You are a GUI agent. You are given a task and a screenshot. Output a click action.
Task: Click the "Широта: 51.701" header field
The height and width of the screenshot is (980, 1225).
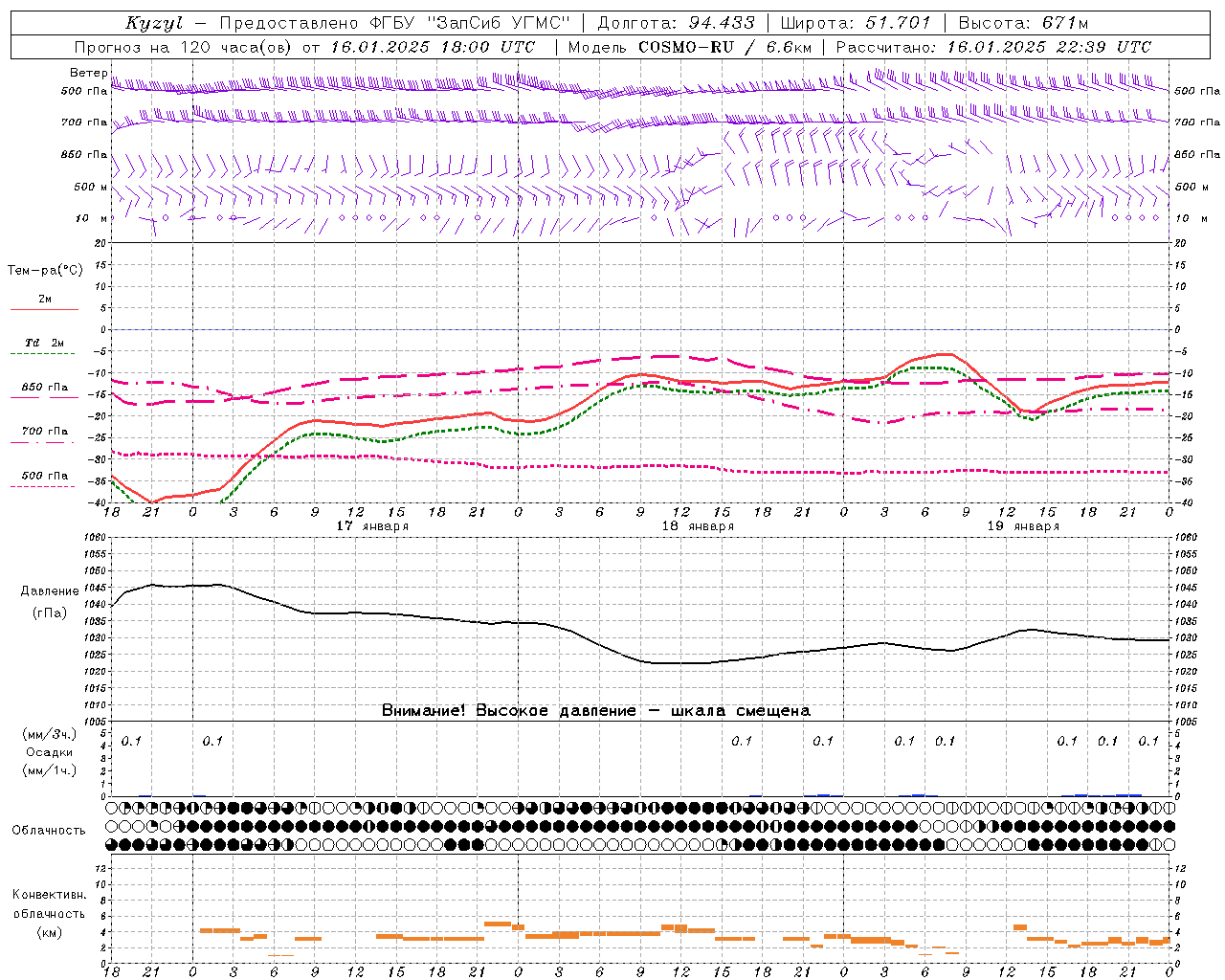856,23
